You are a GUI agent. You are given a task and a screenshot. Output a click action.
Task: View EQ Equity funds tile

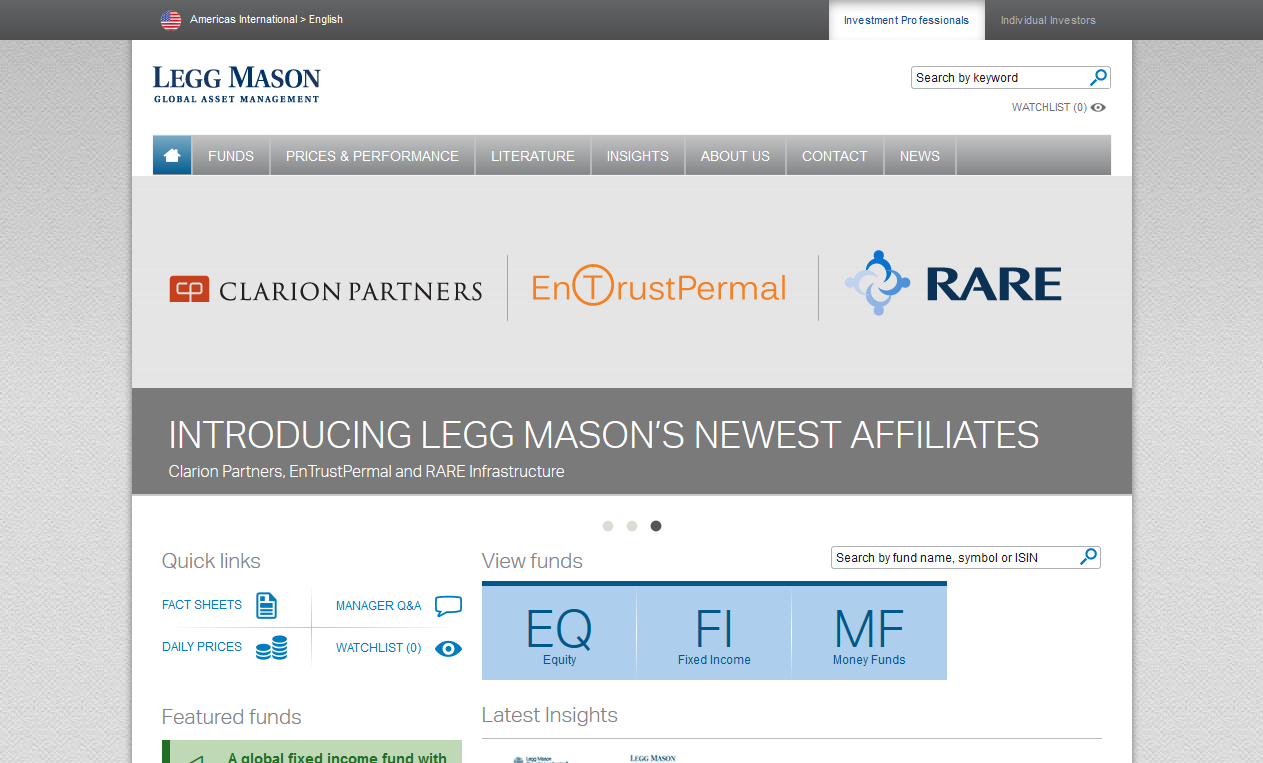(559, 633)
